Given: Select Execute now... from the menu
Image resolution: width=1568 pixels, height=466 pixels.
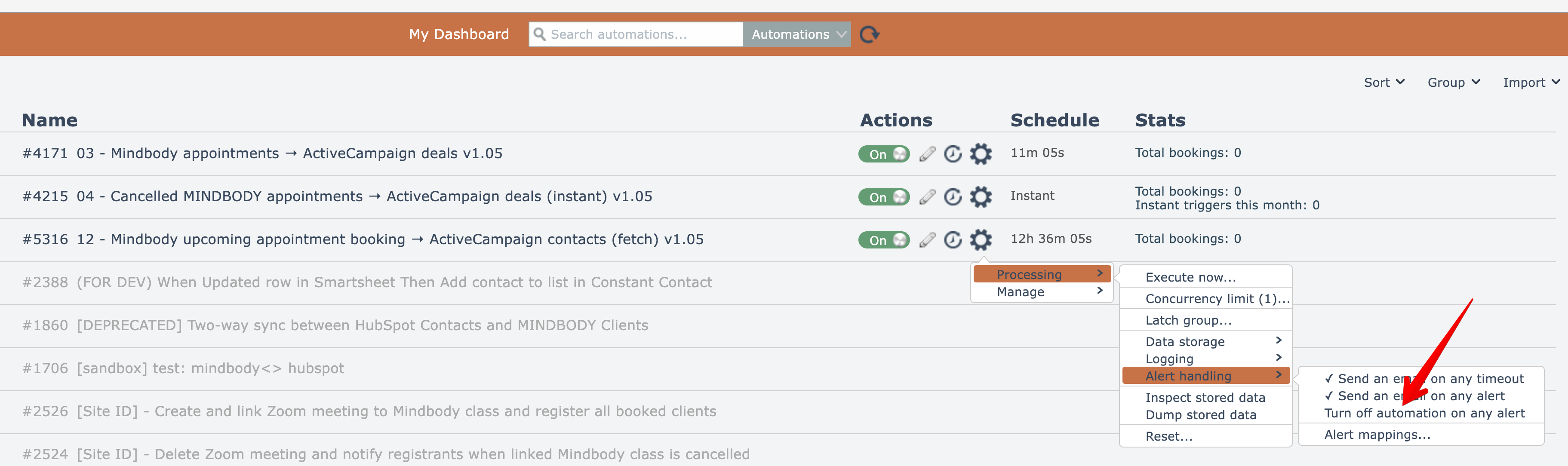Looking at the screenshot, I should tap(1190, 277).
